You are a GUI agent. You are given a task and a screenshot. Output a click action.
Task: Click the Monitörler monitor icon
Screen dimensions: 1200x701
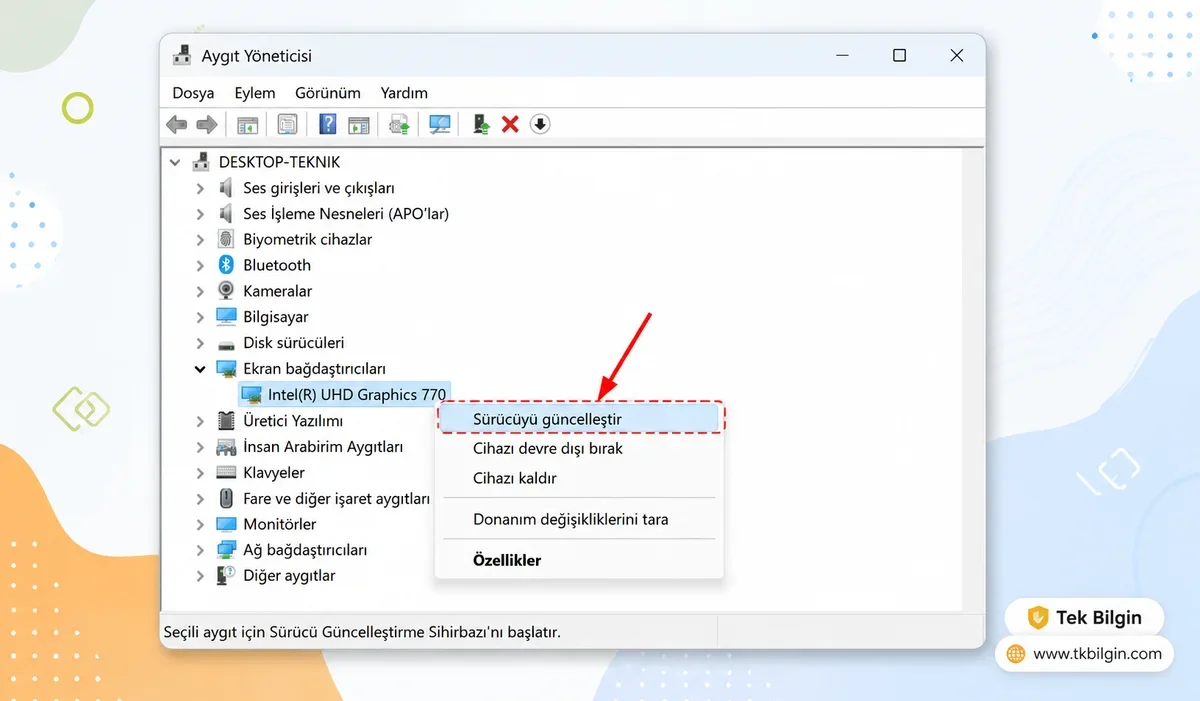click(x=226, y=524)
